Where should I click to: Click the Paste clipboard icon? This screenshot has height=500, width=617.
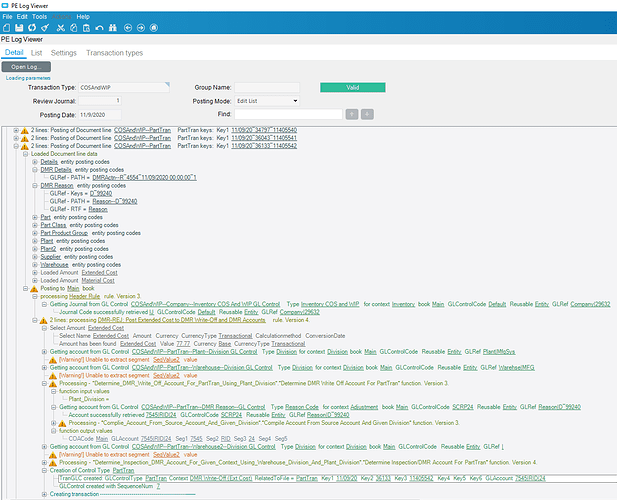tap(87, 28)
